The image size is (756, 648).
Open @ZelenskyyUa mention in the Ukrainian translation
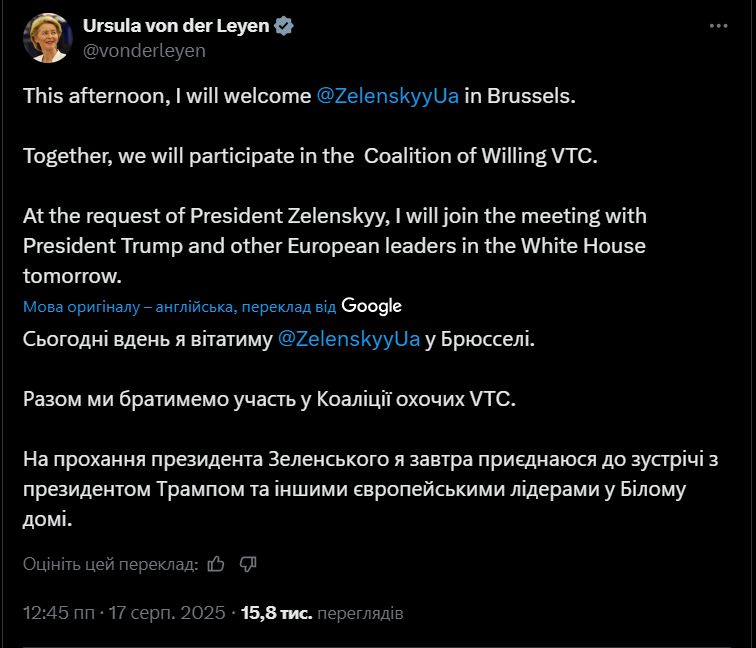point(348,339)
